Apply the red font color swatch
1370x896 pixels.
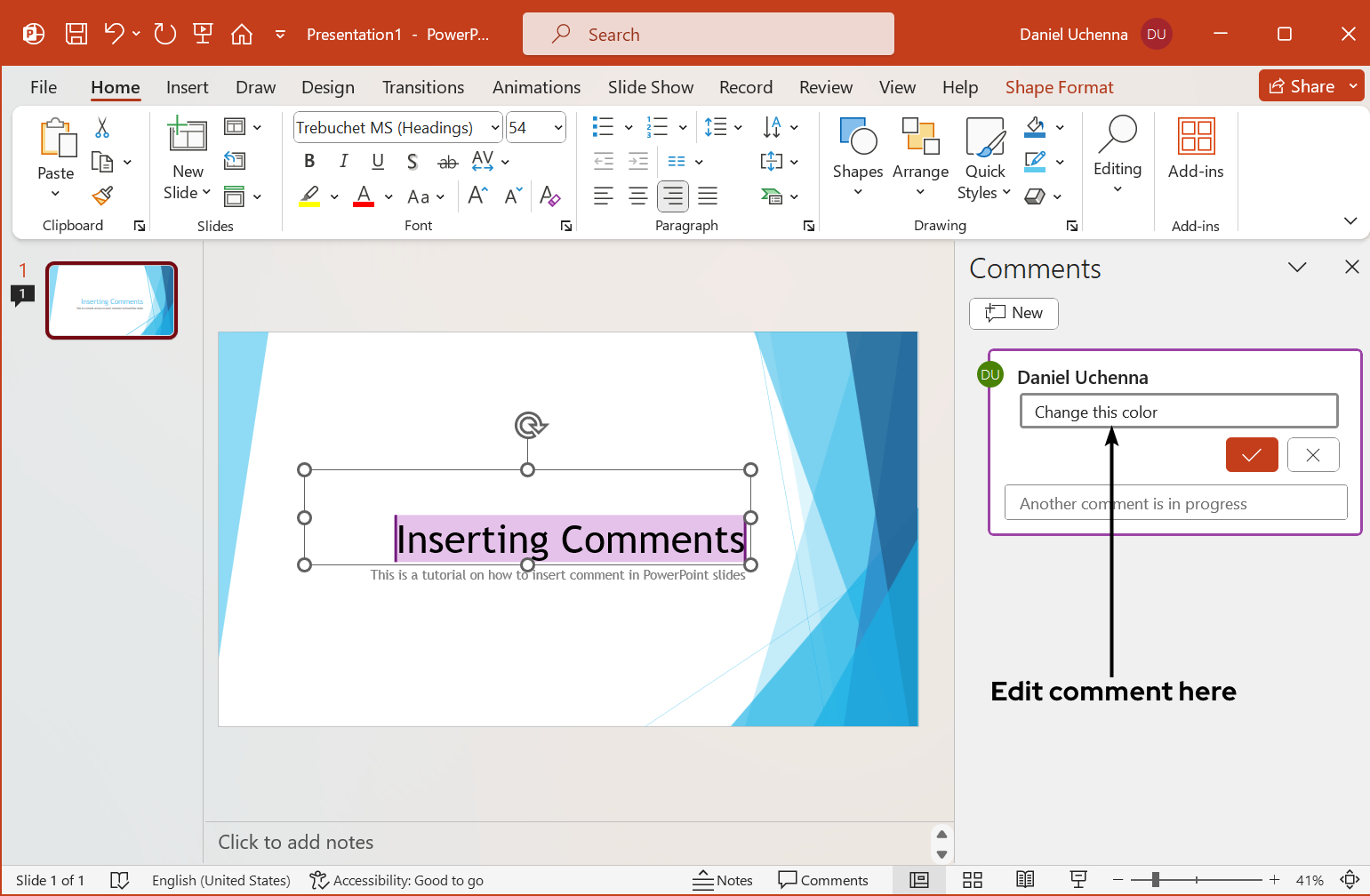coord(363,196)
